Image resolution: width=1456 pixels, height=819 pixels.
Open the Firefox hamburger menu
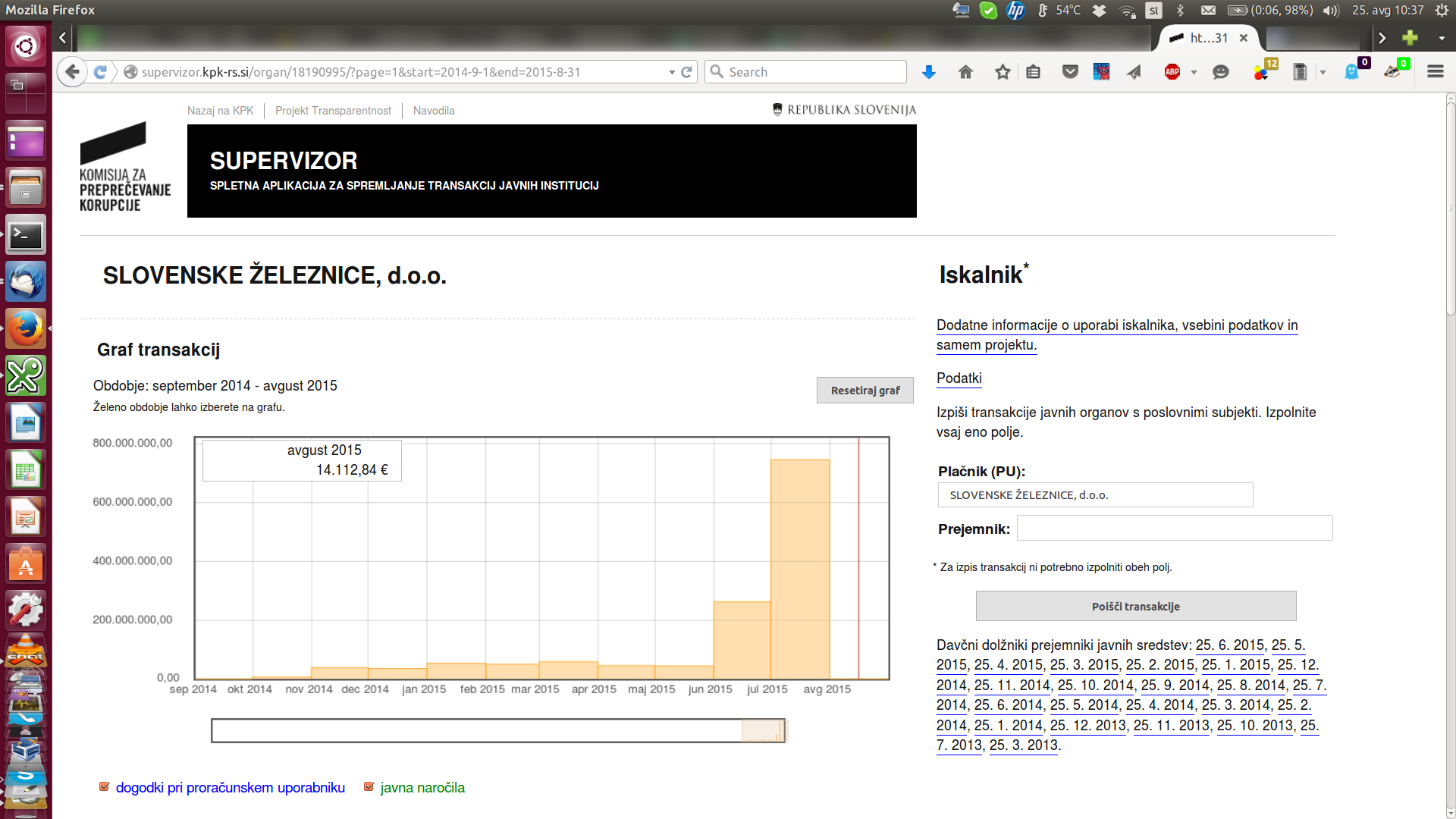(x=1435, y=72)
